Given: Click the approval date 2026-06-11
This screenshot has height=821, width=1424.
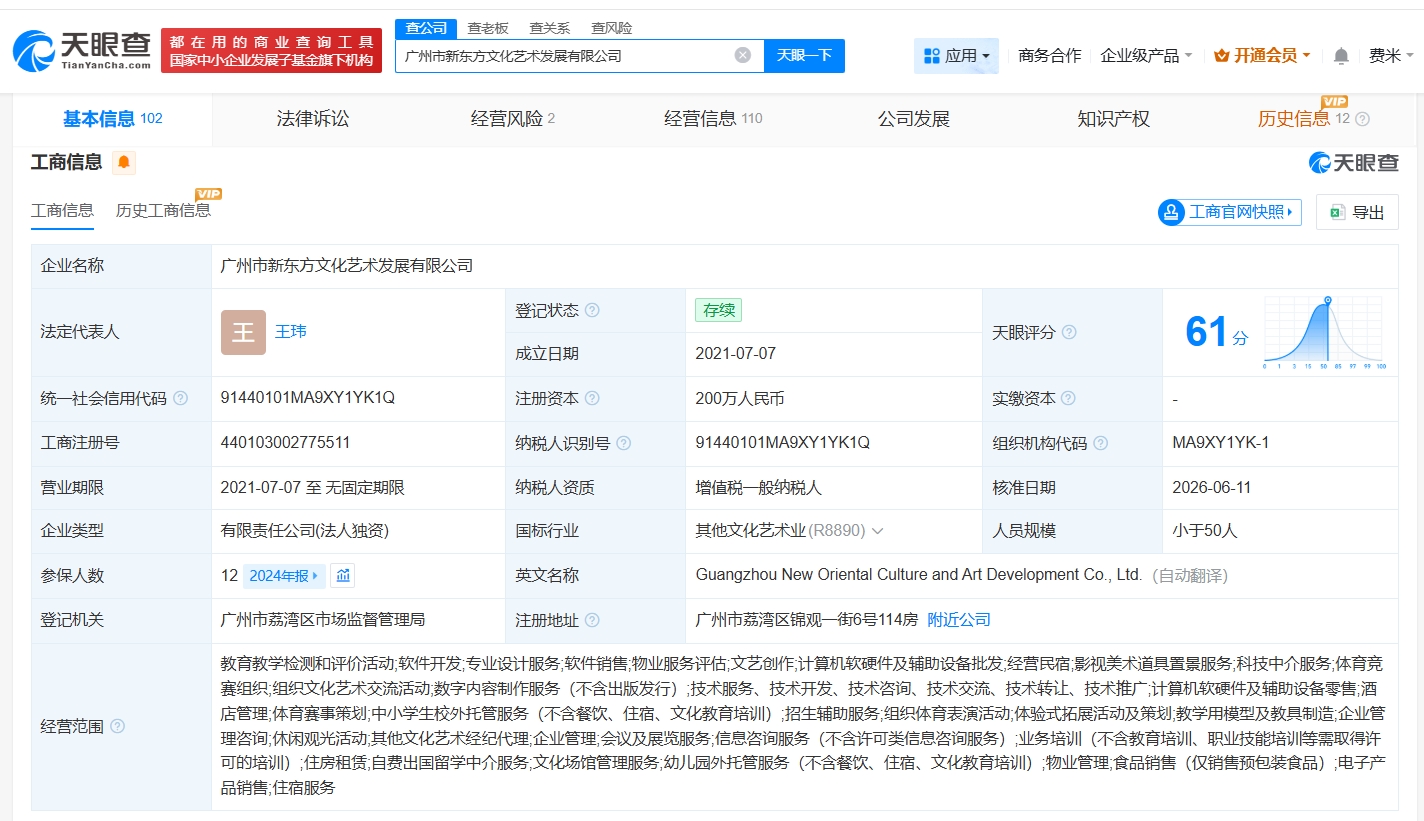Looking at the screenshot, I should [1212, 487].
